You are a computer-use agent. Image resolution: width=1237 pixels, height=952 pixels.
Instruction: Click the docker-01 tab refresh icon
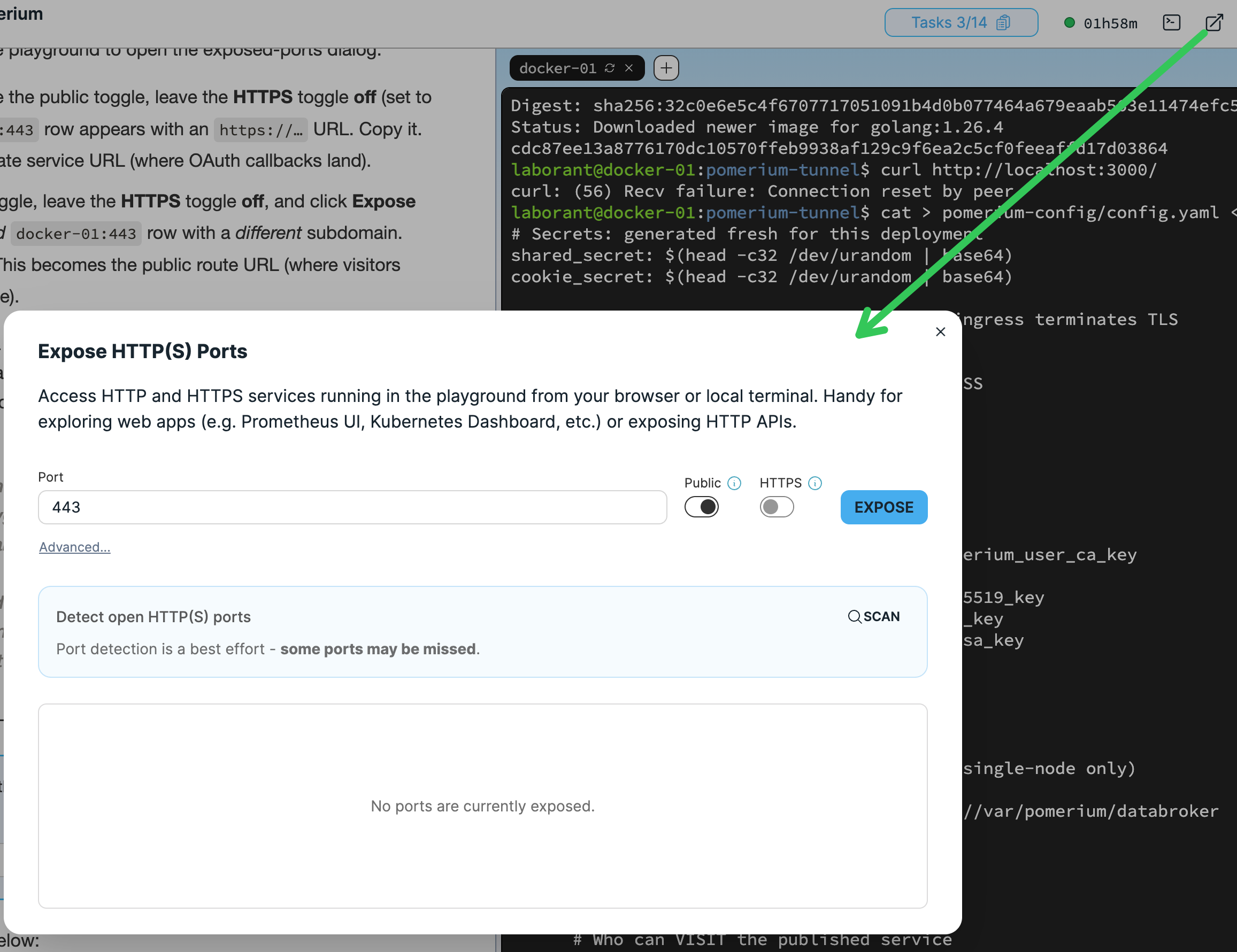pyautogui.click(x=610, y=68)
